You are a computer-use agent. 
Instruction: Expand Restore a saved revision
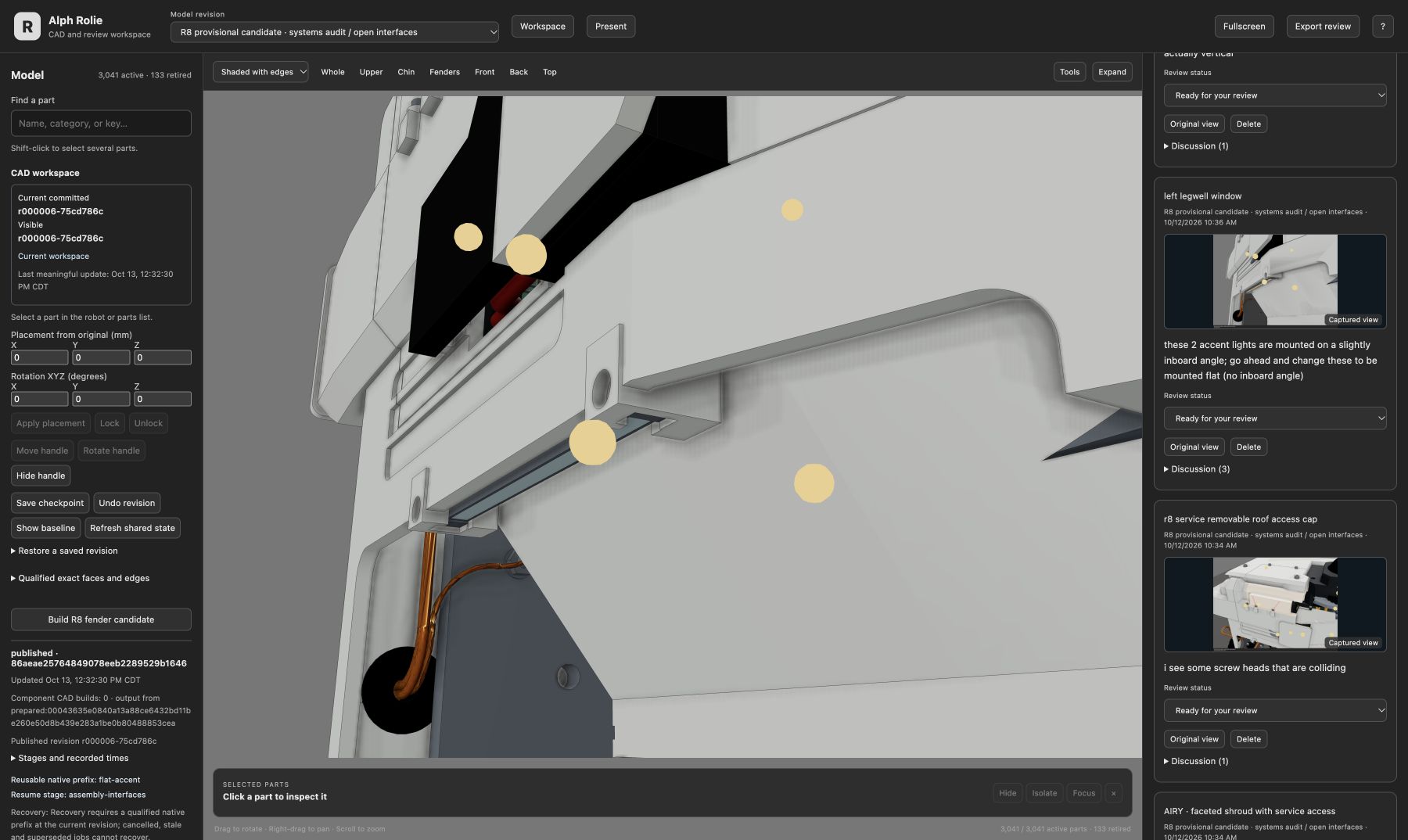[x=64, y=551]
